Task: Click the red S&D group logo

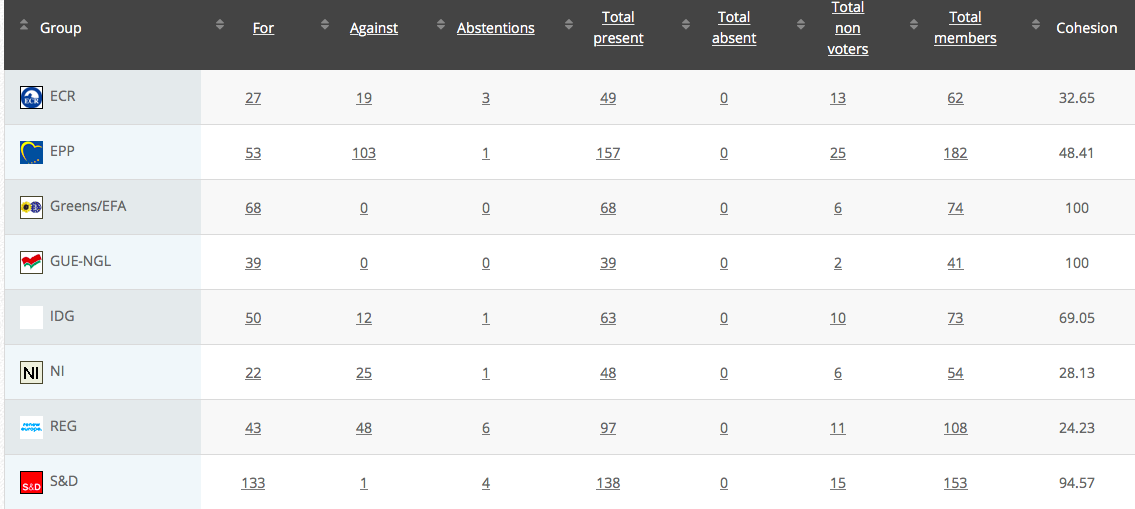Action: (31, 483)
